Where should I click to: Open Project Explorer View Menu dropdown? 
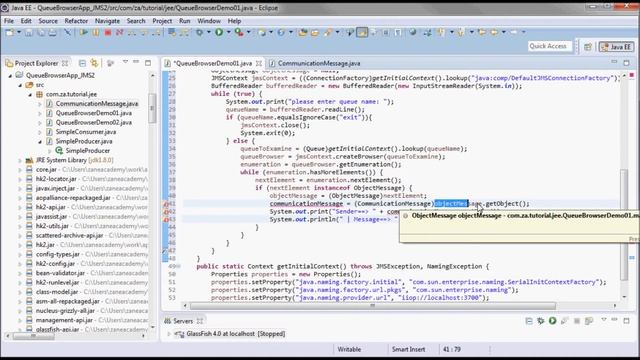coord(125,62)
